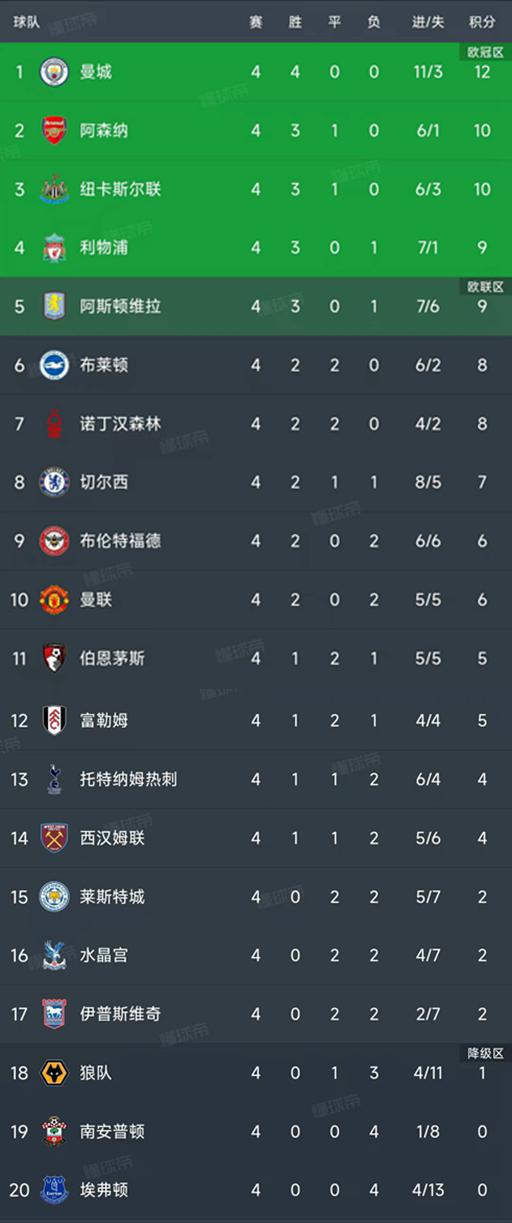Open team name 南安普顿
Image resolution: width=512 pixels, height=1223 pixels.
click(112, 1131)
